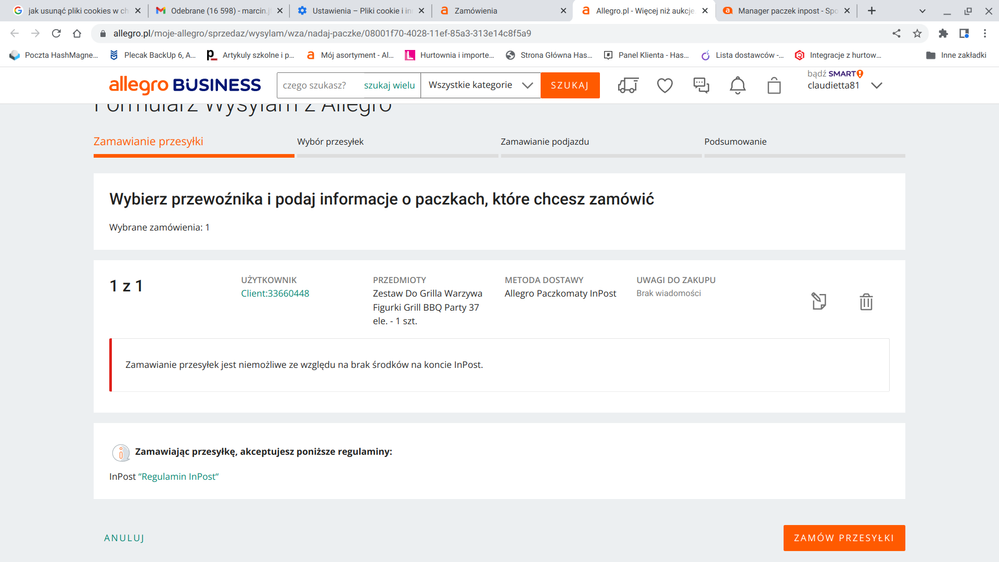Open Hurtownia i importe bookmark
Screen dimensions: 999x562
tap(450, 55)
